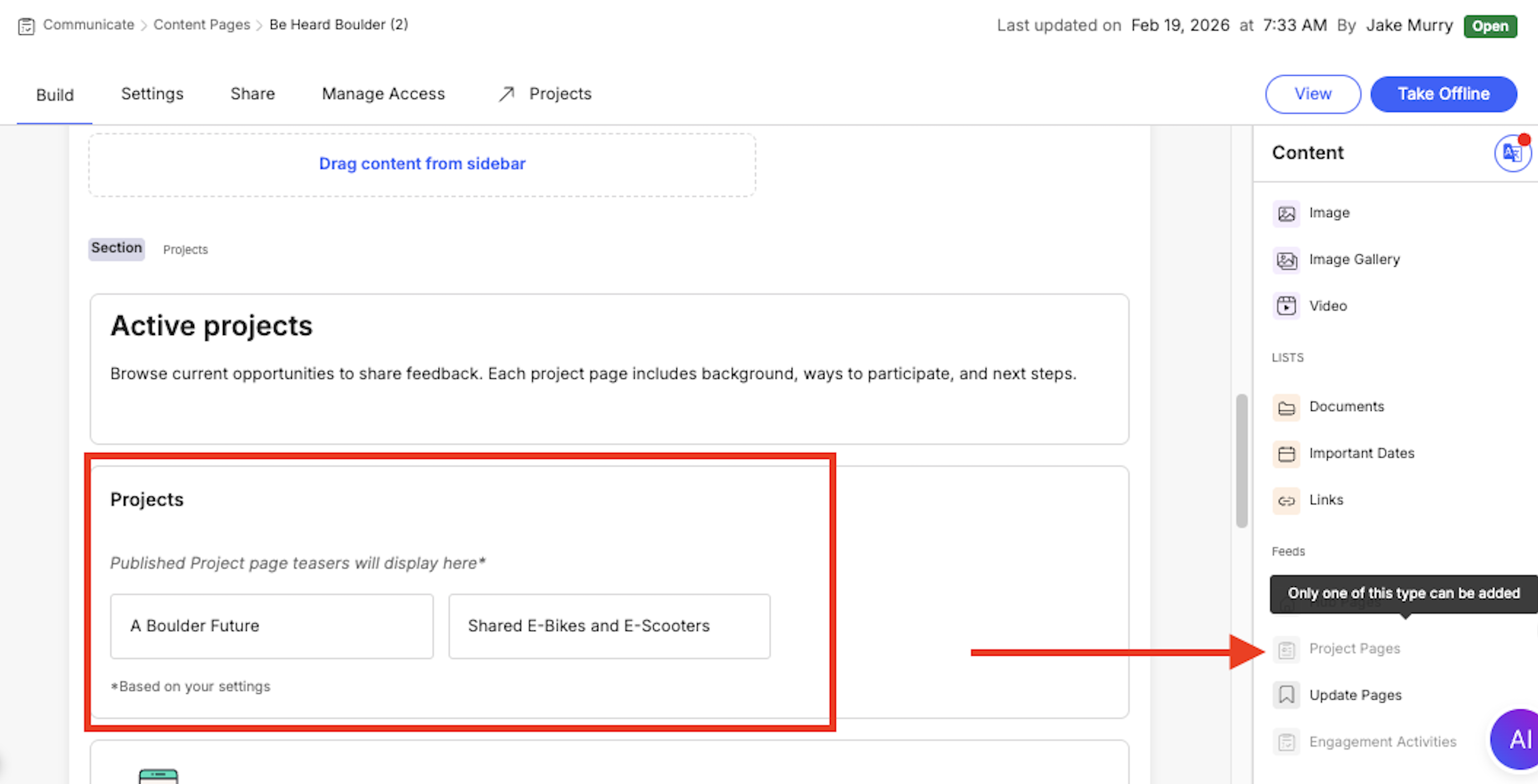
Task: Click the Engagement Activities icon
Action: point(1286,742)
